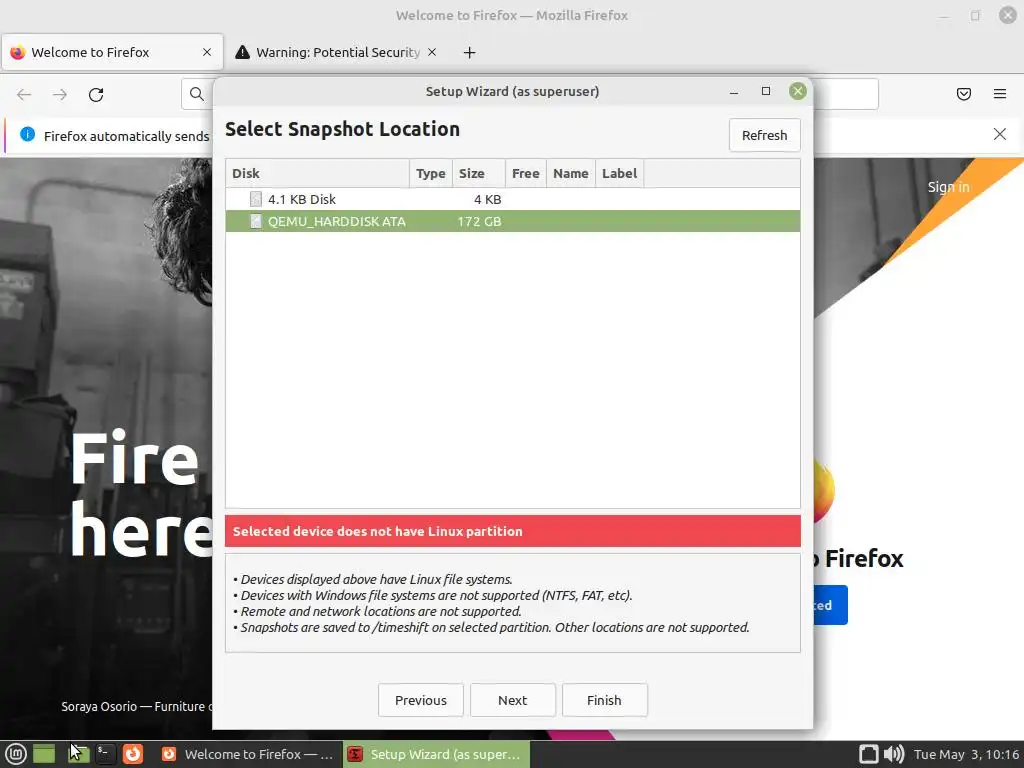
Task: Sort by the Name column header
Action: [x=570, y=173]
